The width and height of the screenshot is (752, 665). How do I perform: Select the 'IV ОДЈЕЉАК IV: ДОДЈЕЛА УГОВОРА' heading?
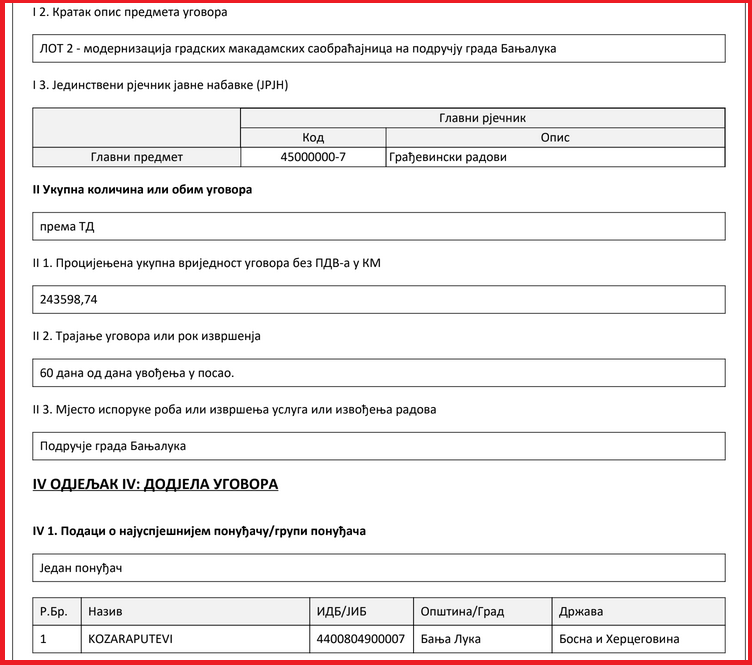(x=155, y=484)
